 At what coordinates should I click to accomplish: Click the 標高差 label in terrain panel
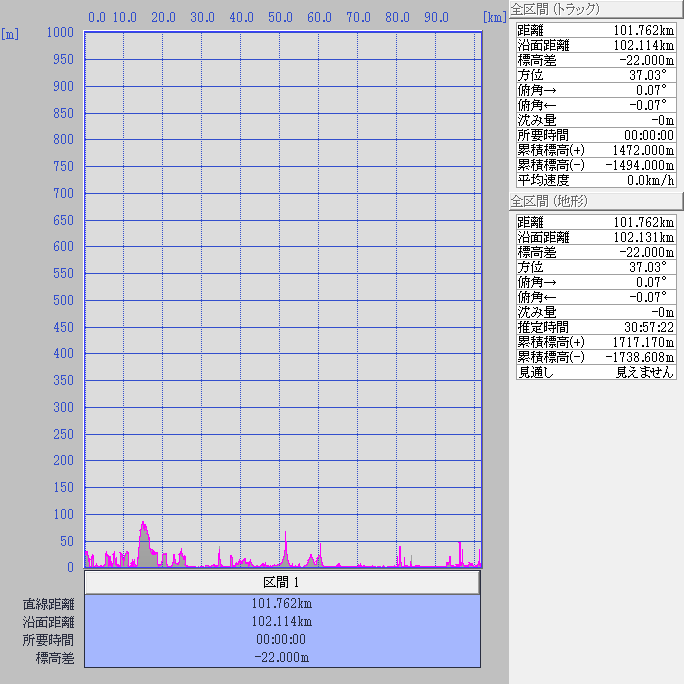point(537,253)
